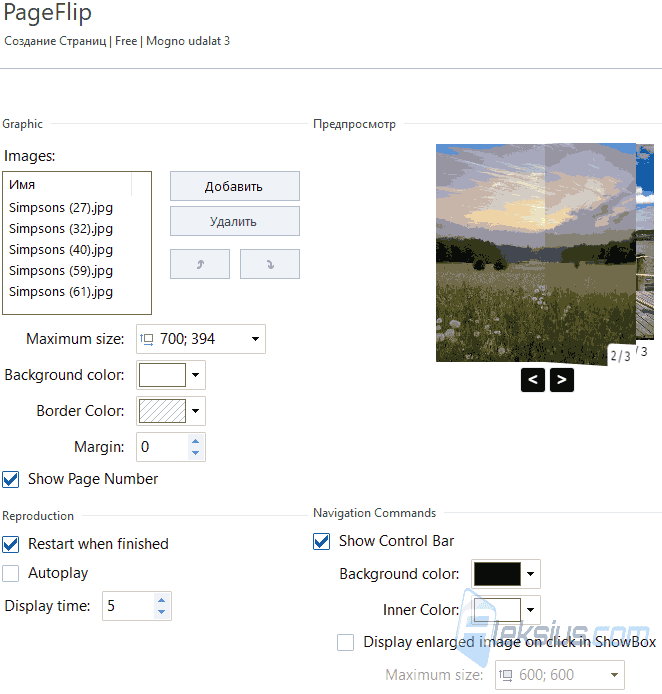662x694 pixels.
Task: Decrease Display time with down arrow
Action: click(162, 612)
